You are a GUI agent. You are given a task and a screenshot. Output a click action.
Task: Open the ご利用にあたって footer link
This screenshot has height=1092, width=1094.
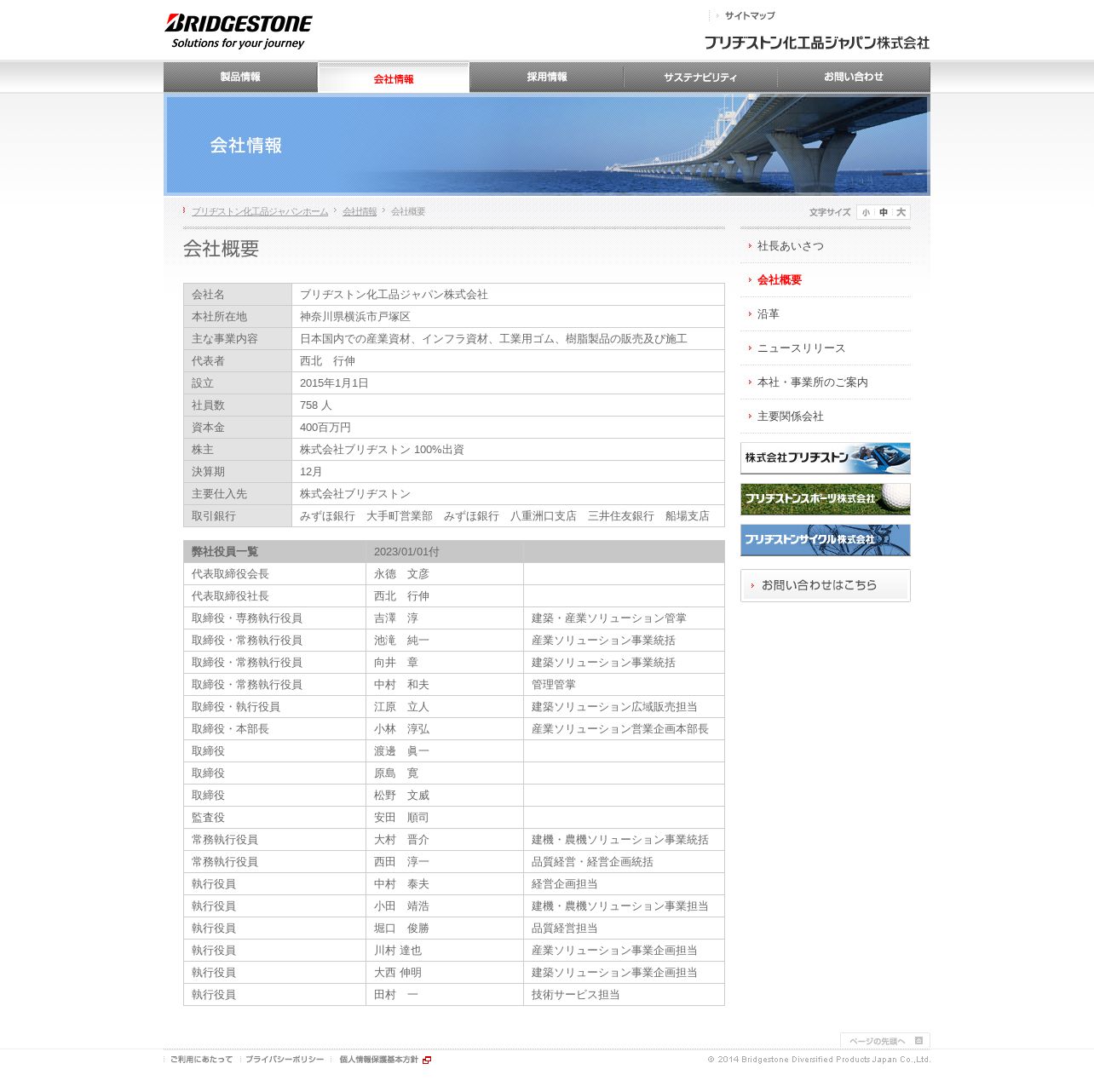[x=201, y=1060]
